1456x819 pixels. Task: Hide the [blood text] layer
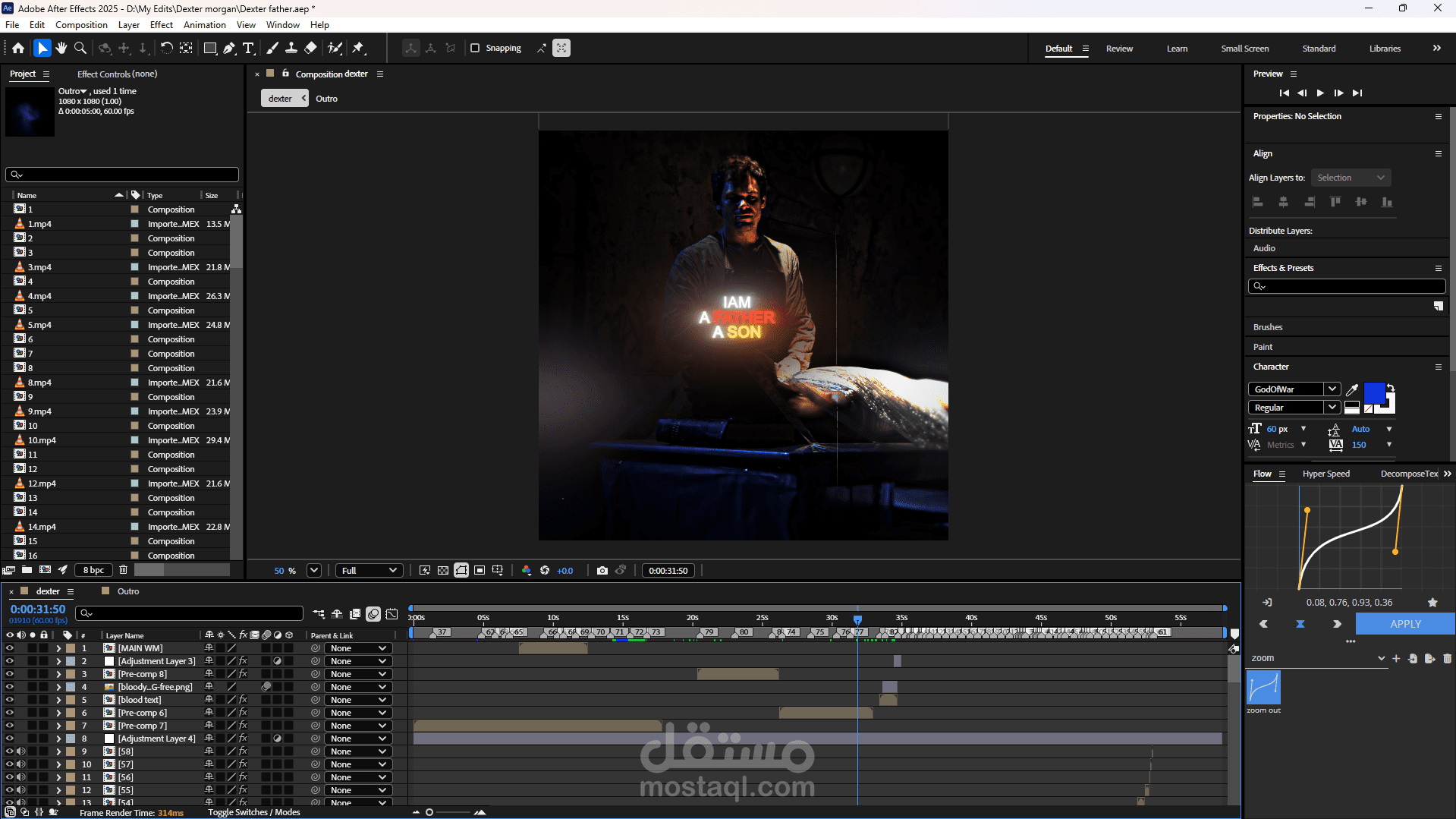click(10, 700)
